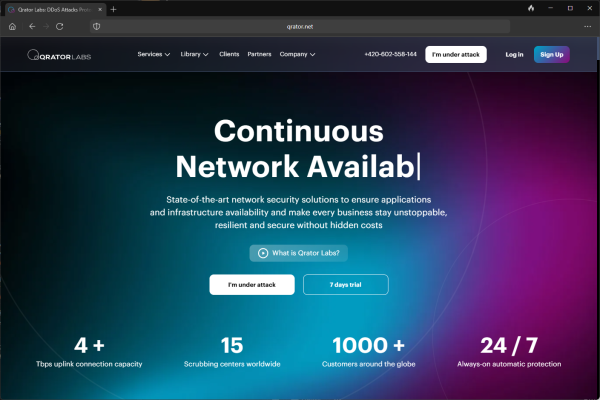Click the browser home icon
This screenshot has height=400, width=600.
(x=12, y=25)
